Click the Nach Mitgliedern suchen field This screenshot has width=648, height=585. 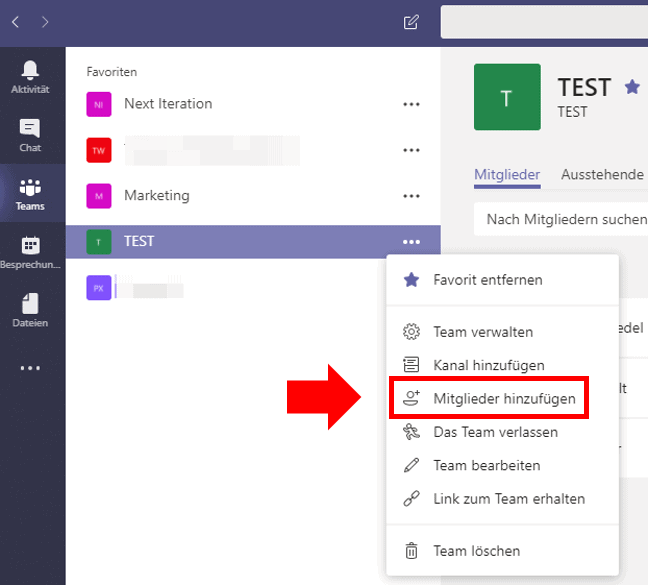pos(560,218)
